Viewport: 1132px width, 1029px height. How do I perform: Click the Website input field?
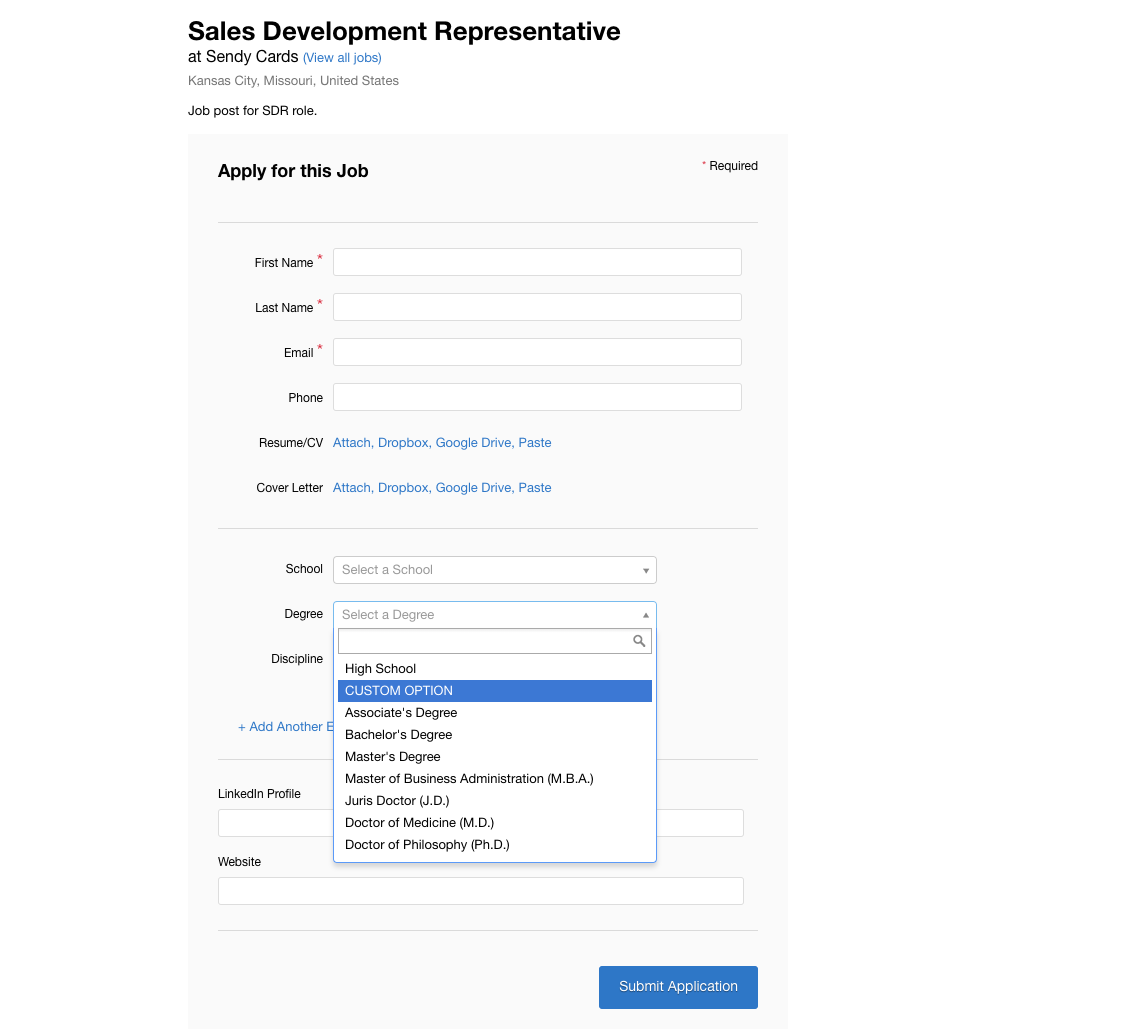[480, 891]
